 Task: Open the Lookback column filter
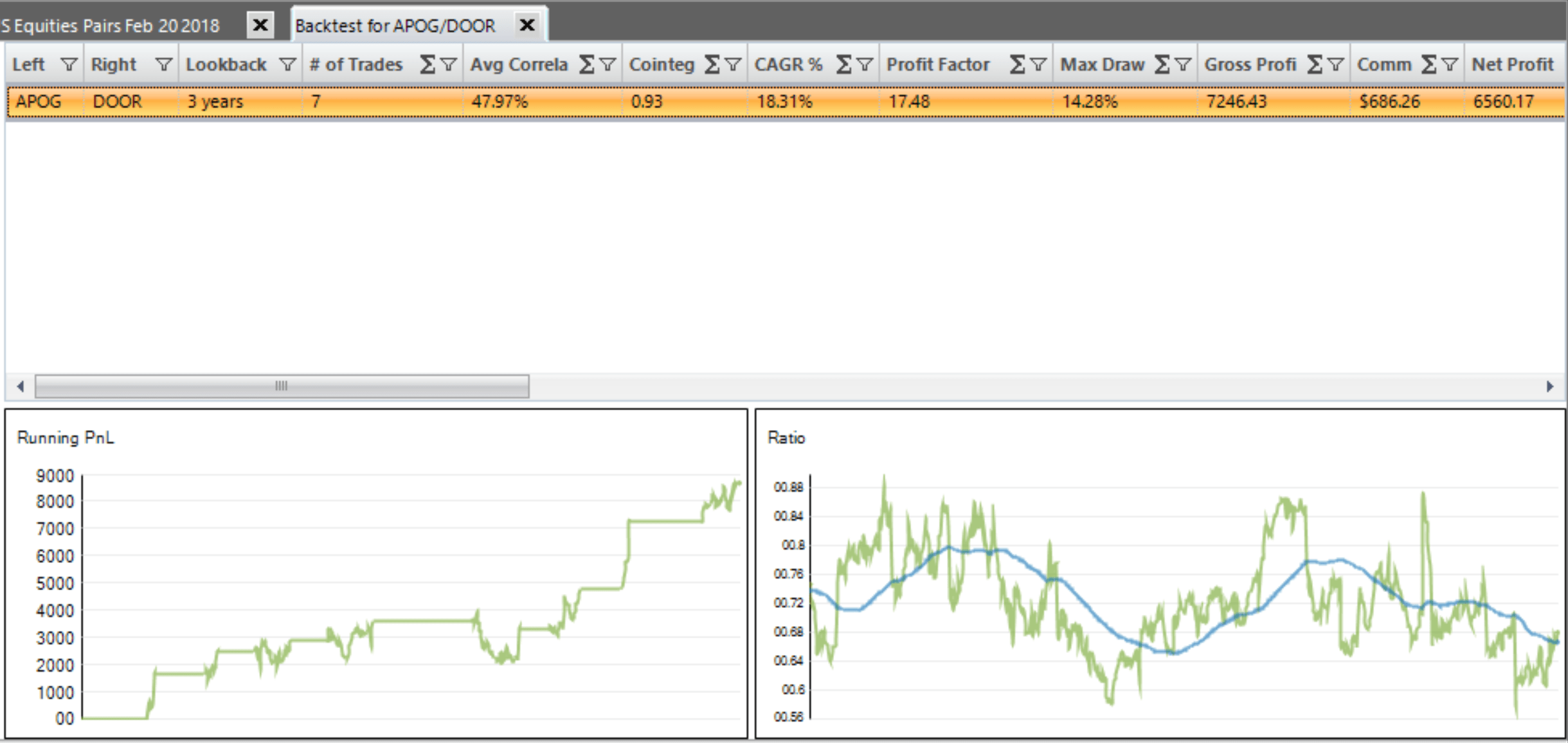[x=287, y=65]
